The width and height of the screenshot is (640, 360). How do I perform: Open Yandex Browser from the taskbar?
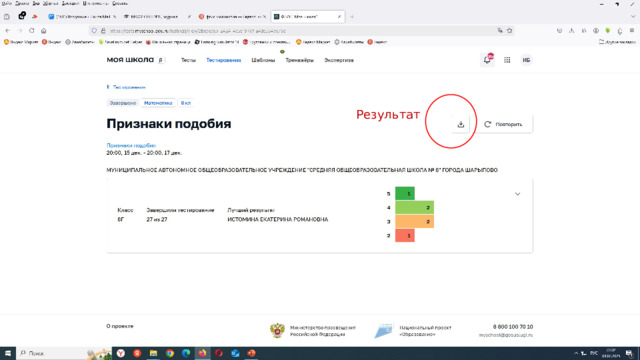[x=121, y=353]
